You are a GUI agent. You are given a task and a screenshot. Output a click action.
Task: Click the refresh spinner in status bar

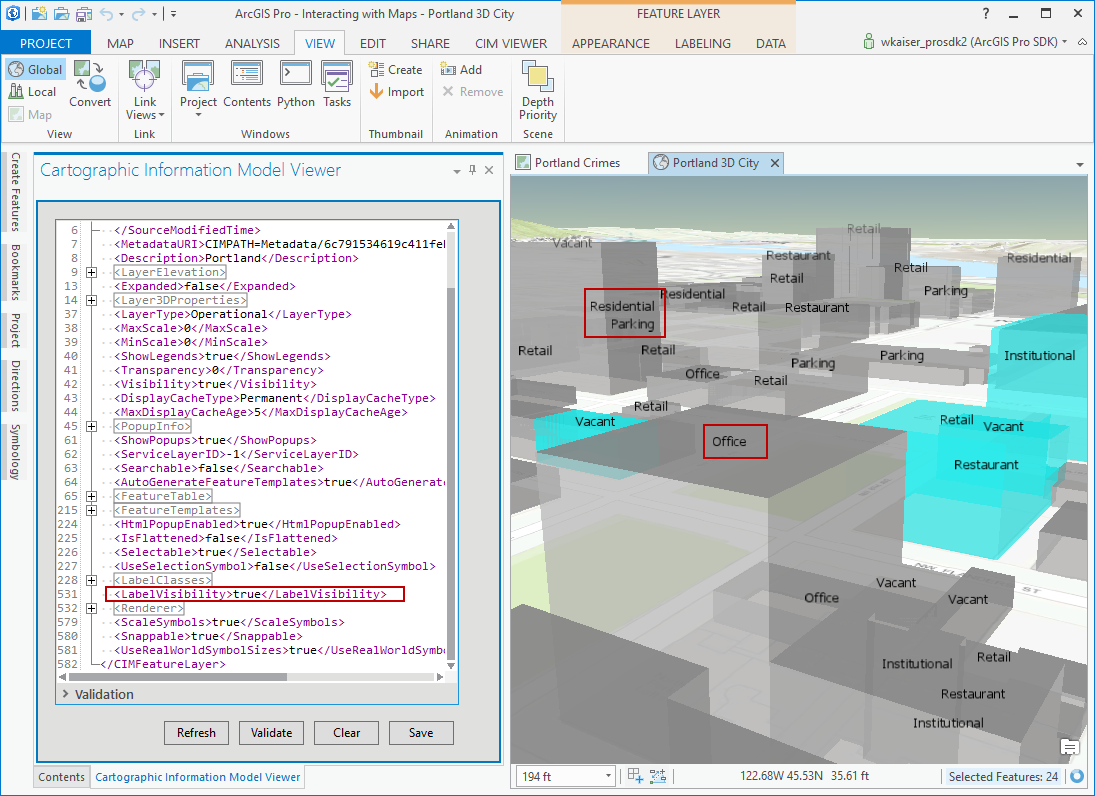tap(1078, 776)
